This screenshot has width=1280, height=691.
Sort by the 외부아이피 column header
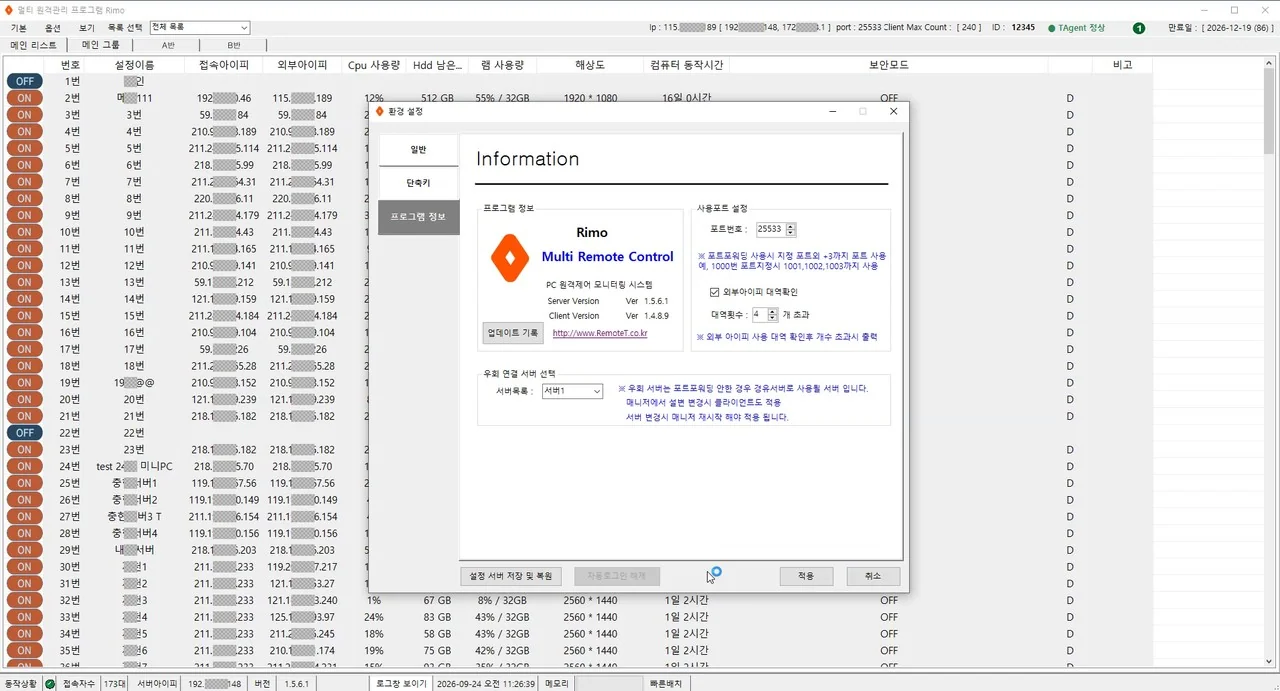coord(301,65)
